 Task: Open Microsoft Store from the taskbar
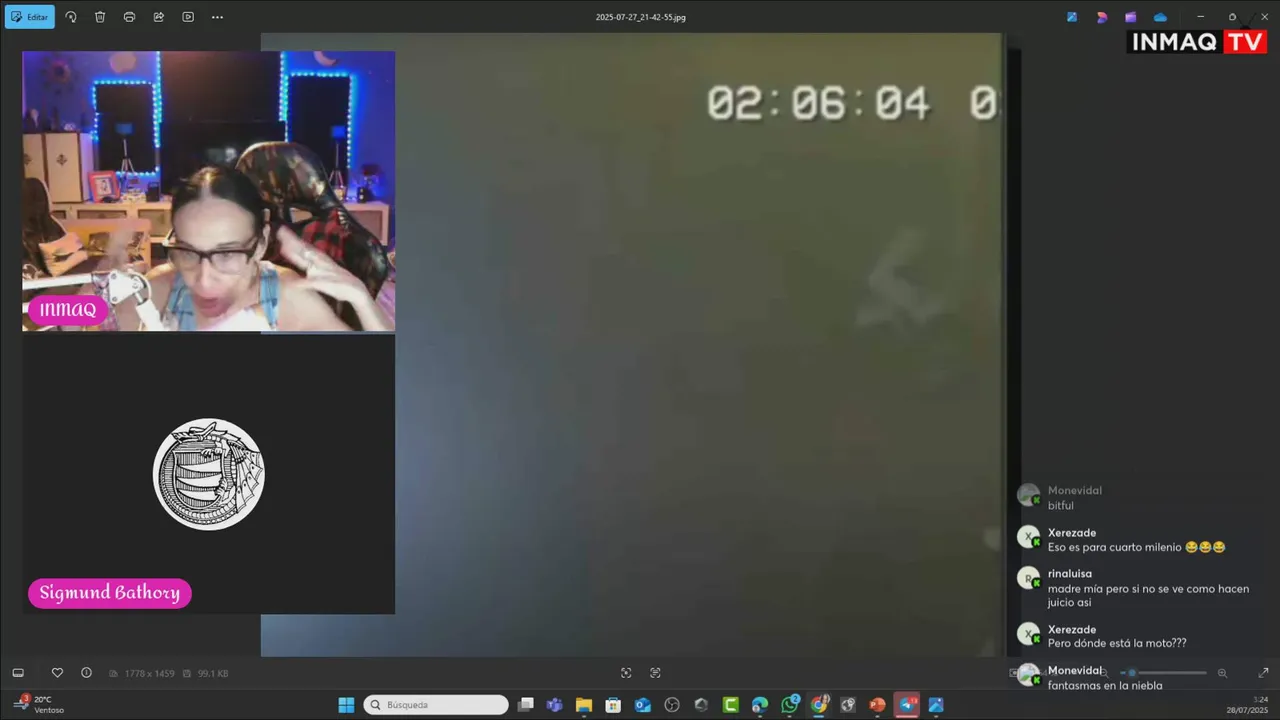(x=613, y=705)
